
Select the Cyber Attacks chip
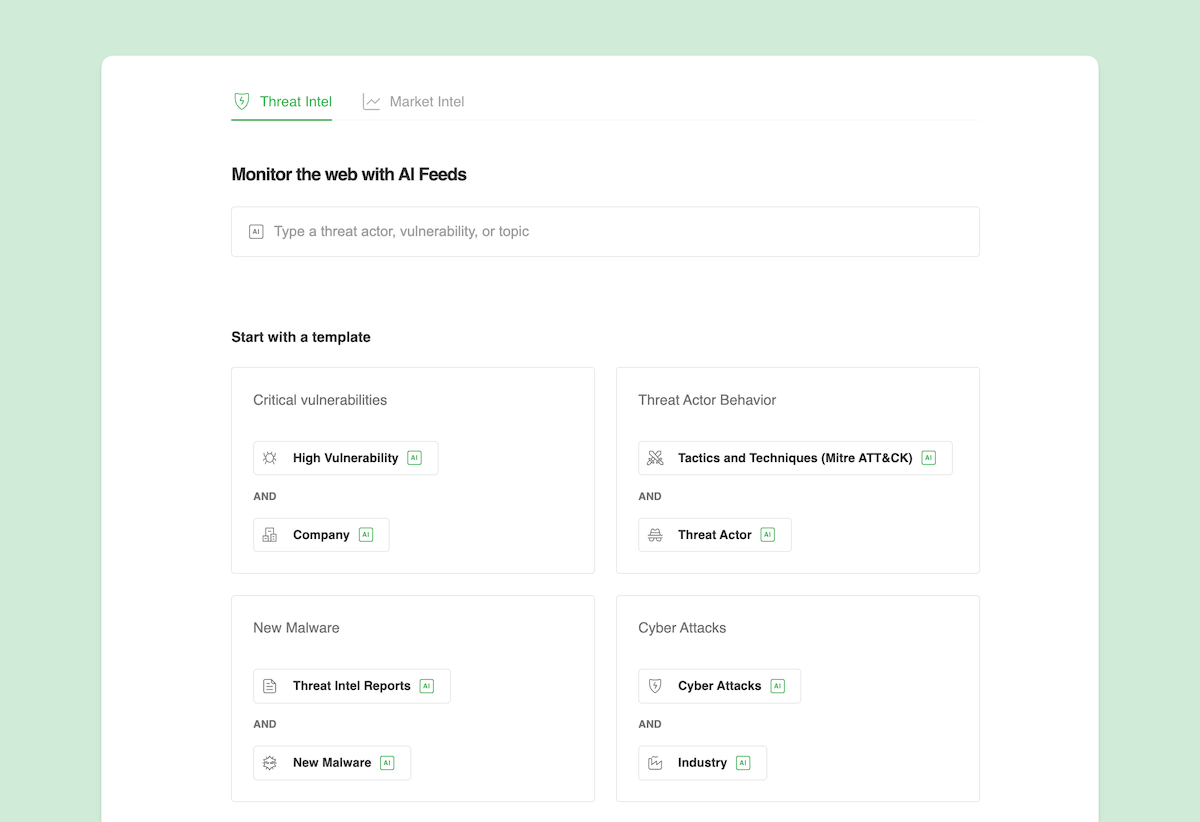(x=720, y=686)
